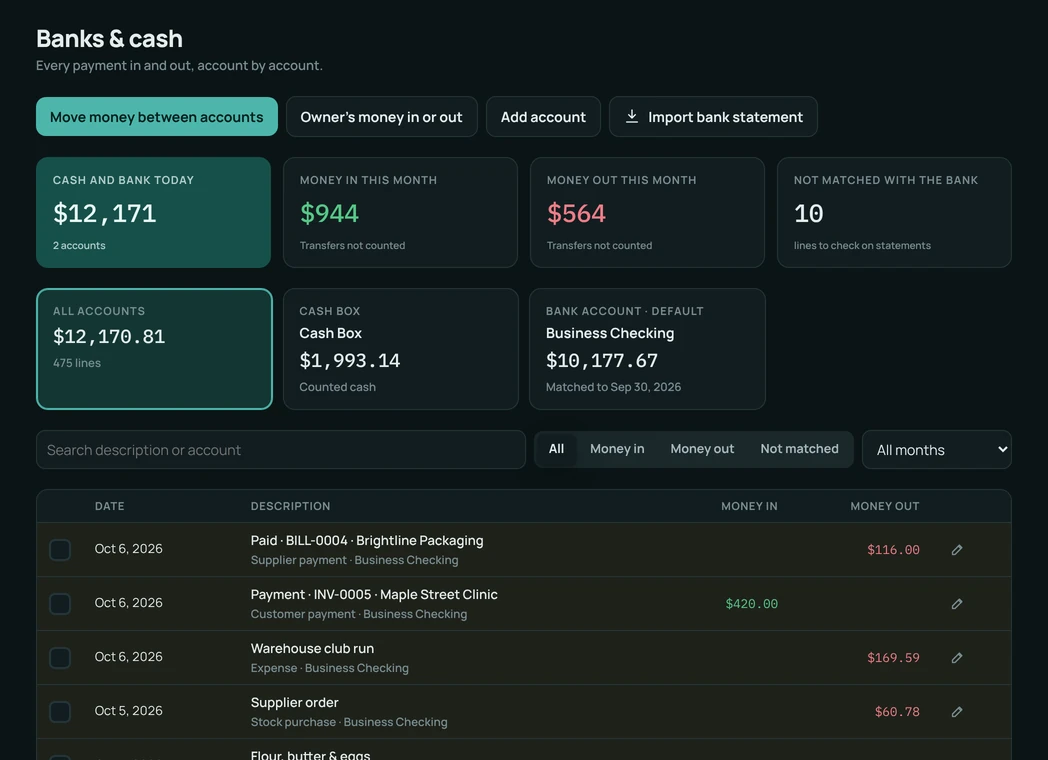
Task: Select the All filter tab
Action: coord(556,449)
